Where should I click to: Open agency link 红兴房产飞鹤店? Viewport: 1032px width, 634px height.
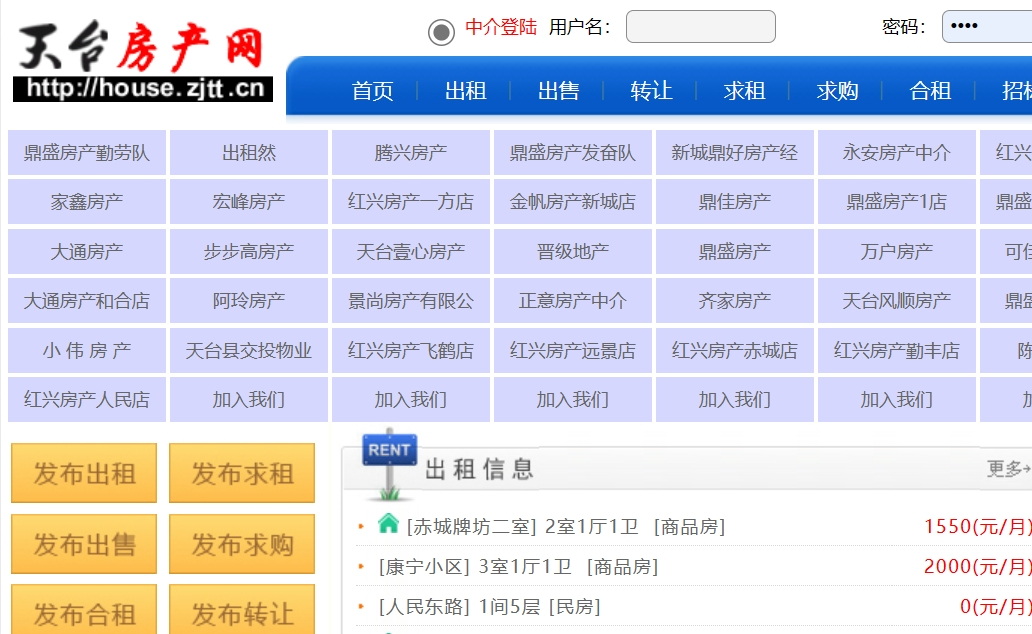[411, 350]
